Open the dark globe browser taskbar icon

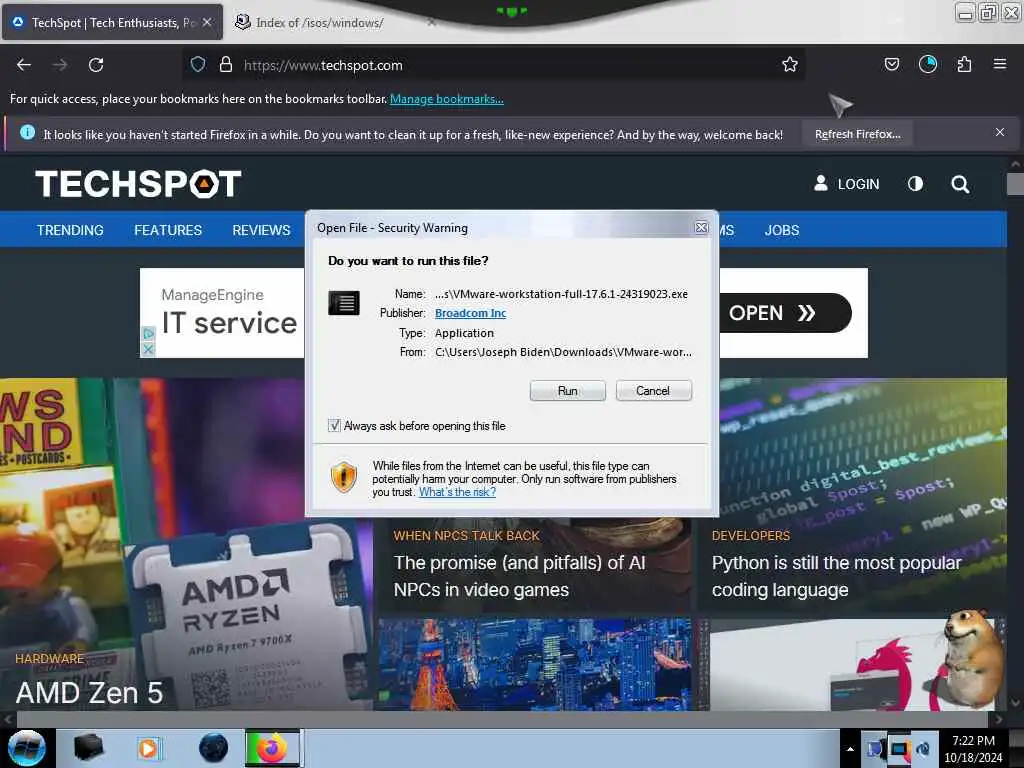213,748
